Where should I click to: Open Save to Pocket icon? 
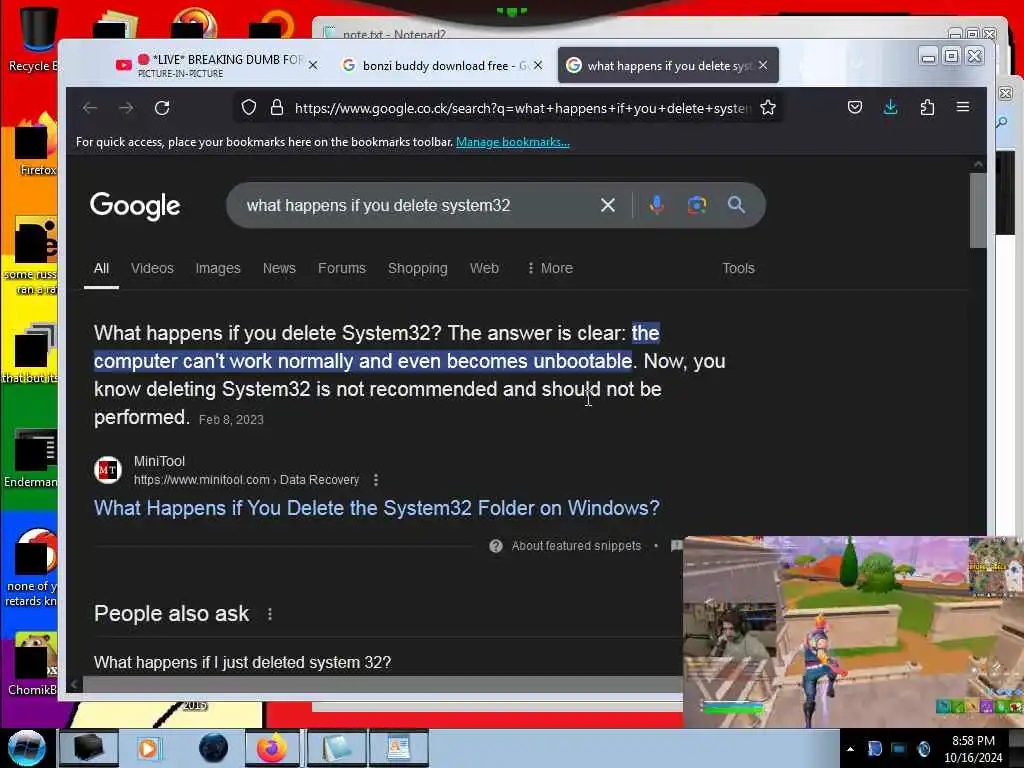pyautogui.click(x=855, y=107)
